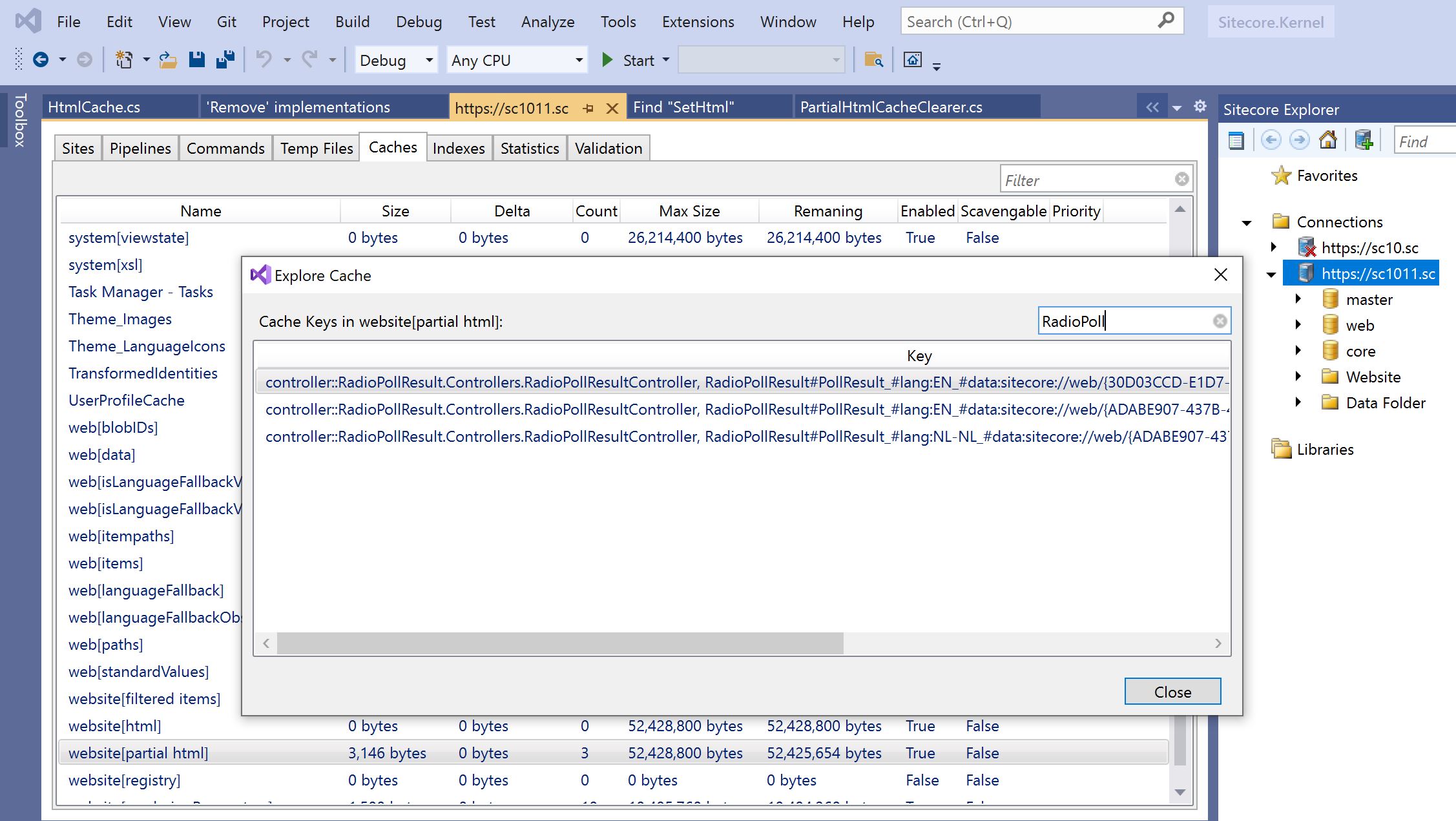The image size is (1456, 821).
Task: Click the search magnifier icon
Action: pos(1166,21)
